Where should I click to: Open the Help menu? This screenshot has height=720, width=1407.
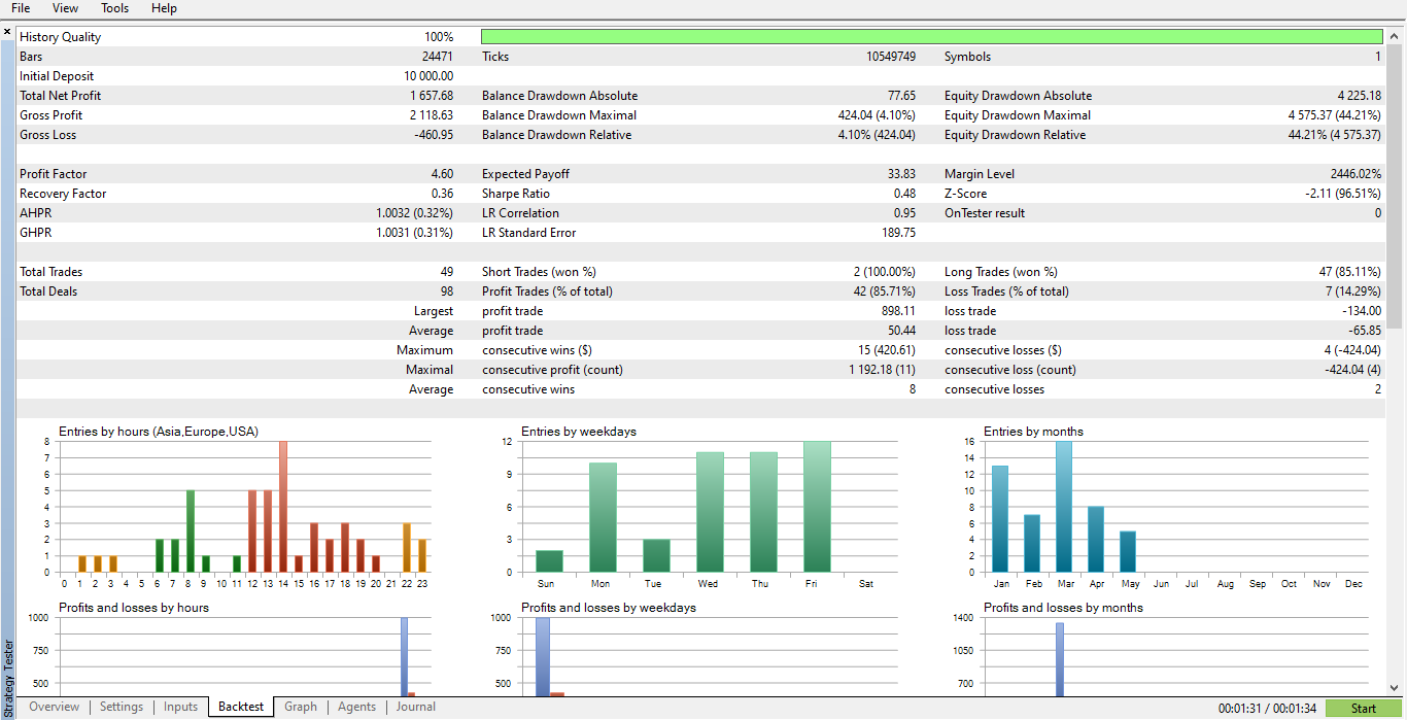pyautogui.click(x=164, y=8)
